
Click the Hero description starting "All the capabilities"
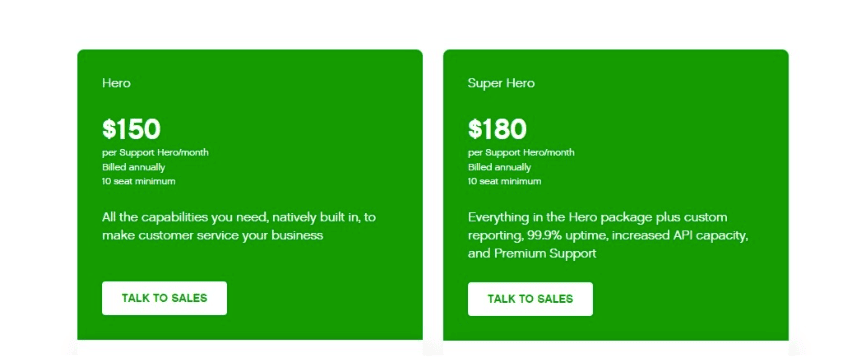pyautogui.click(x=239, y=227)
